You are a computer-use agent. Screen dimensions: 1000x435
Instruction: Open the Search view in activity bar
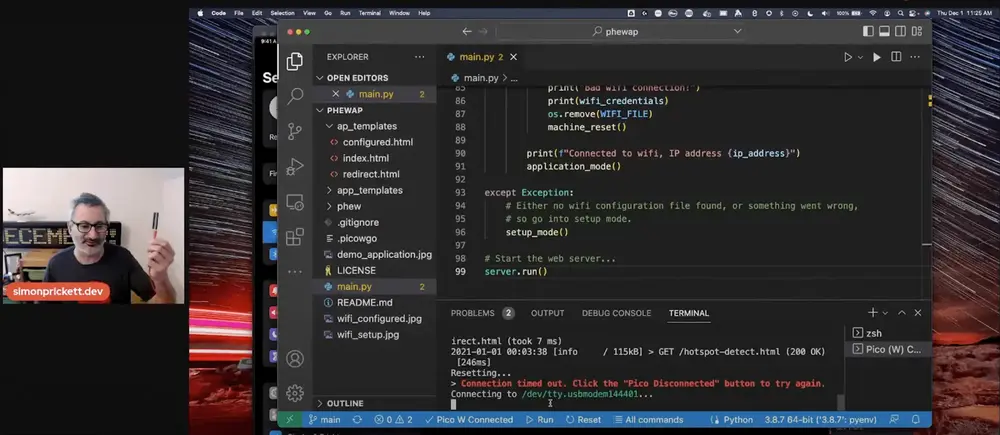coord(295,96)
